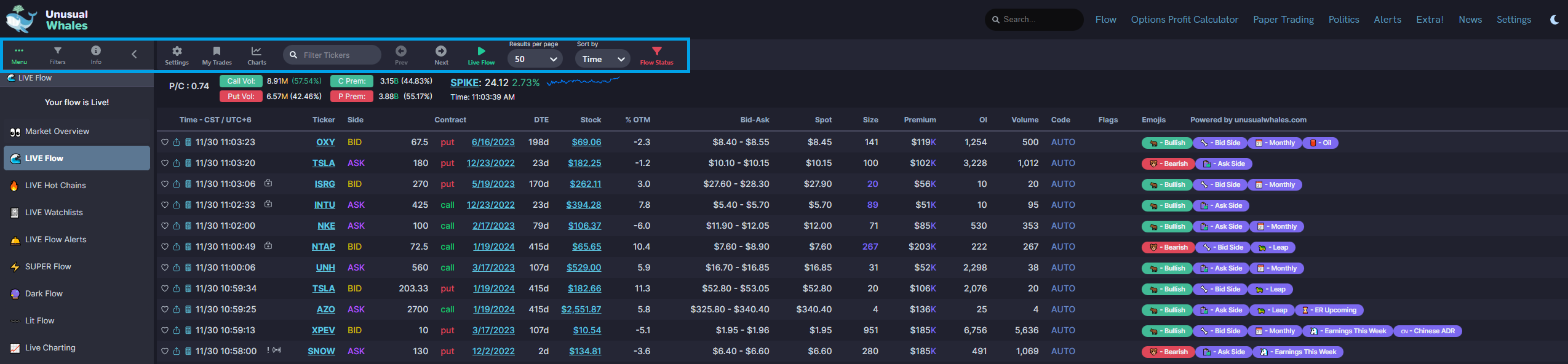This screenshot has width=1568, height=364.
Task: Open calculator for the UNH trade
Action: click(188, 267)
